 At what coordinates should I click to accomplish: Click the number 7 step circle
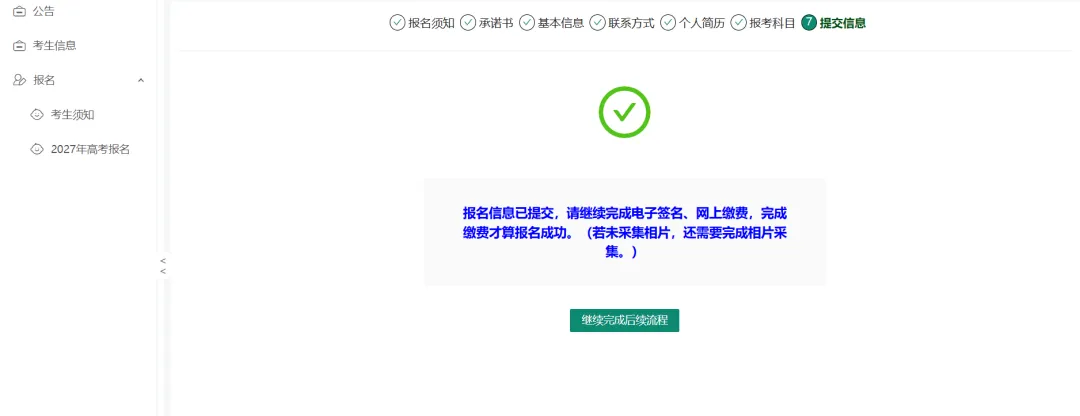pos(809,23)
